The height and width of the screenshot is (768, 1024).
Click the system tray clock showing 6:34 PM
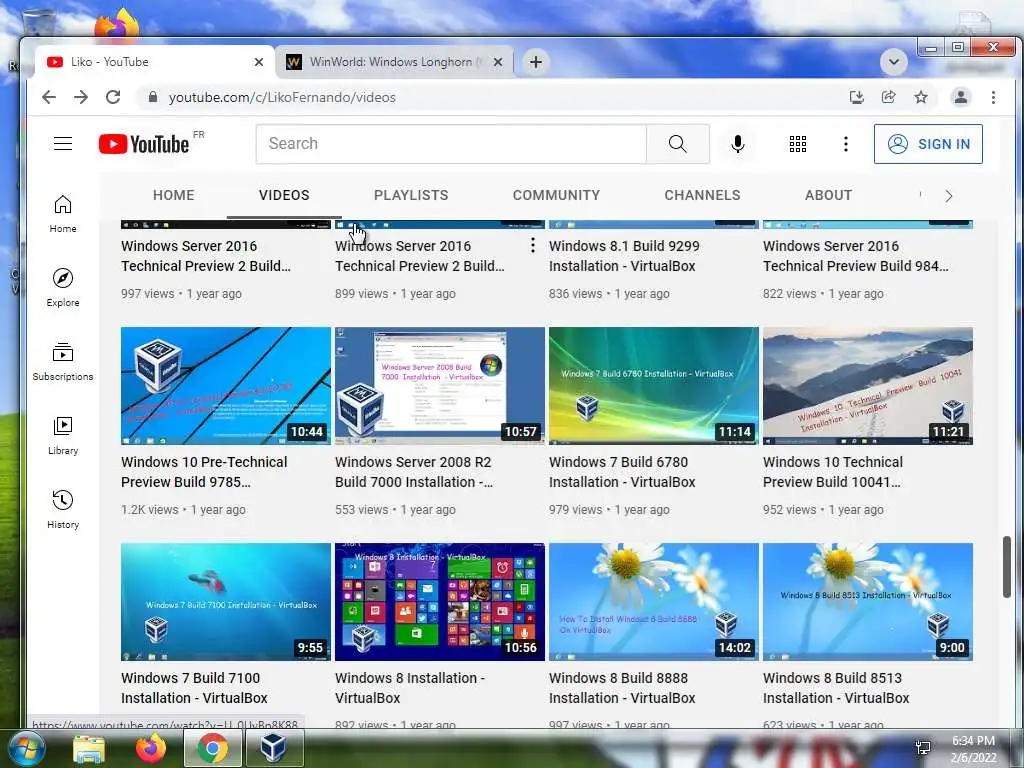[x=973, y=749]
